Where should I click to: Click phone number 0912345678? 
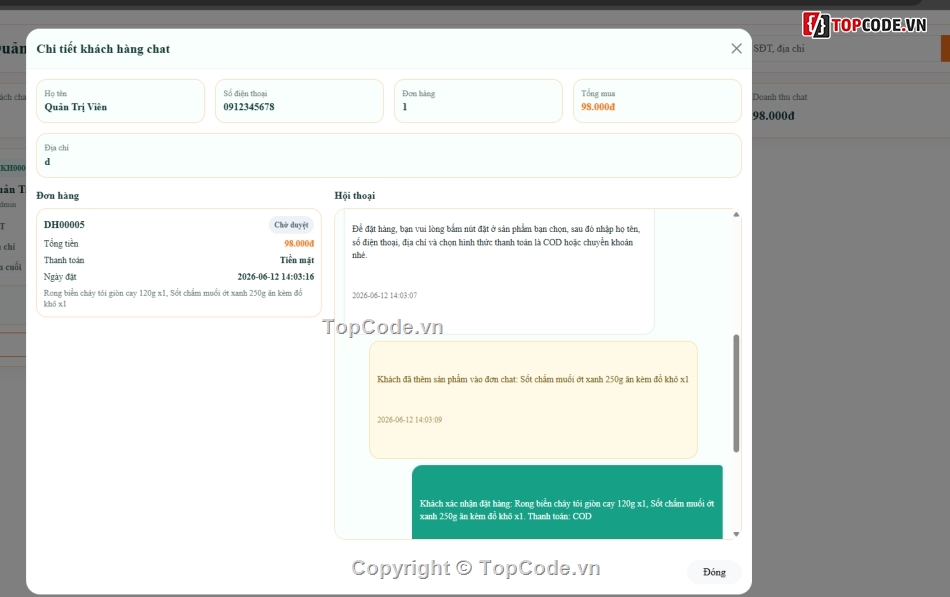coord(248,107)
